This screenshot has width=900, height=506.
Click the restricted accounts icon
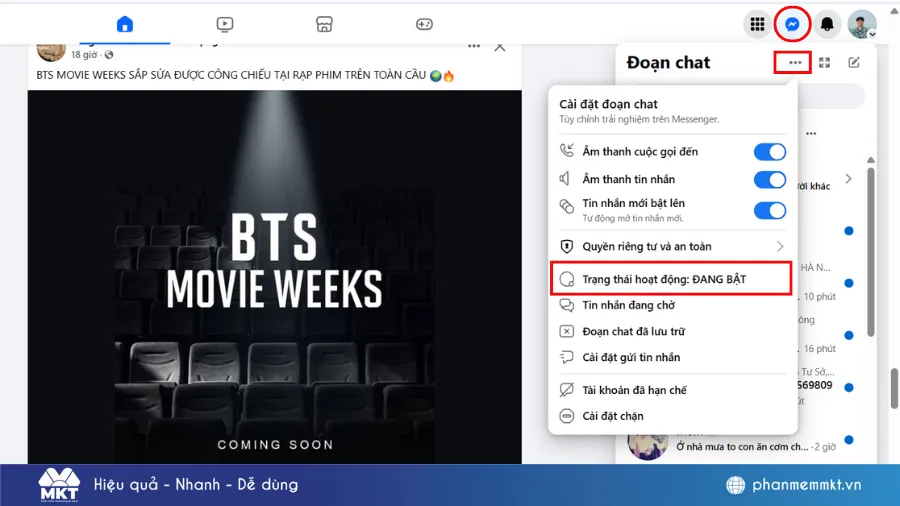[x=567, y=390]
